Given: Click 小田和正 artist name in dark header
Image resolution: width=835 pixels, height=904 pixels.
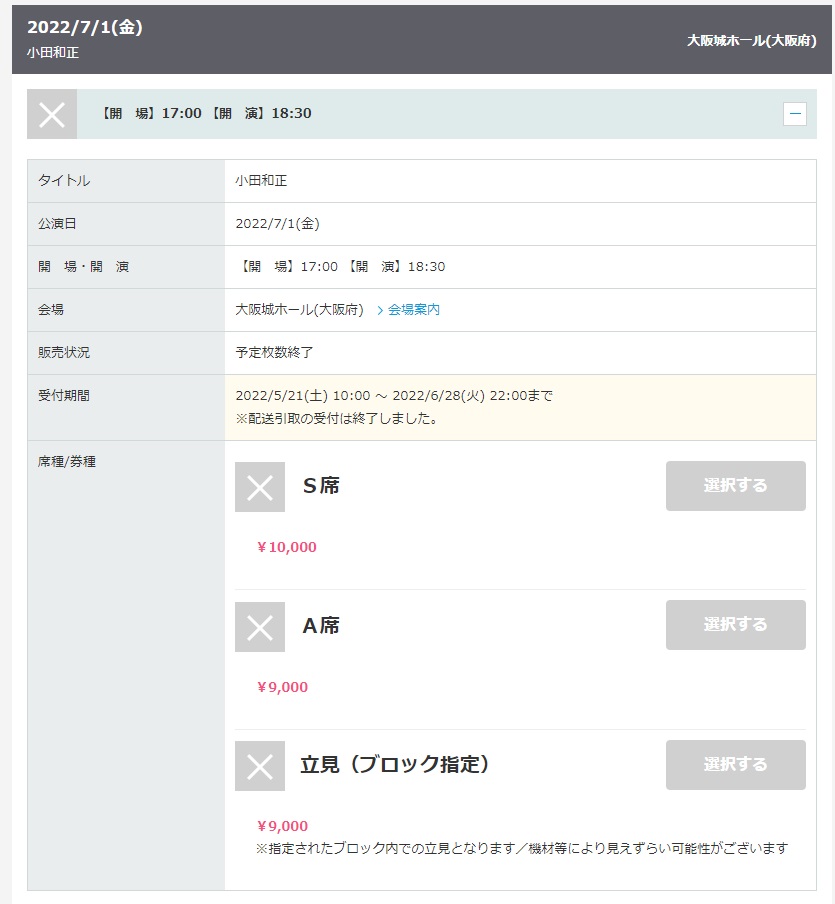Looking at the screenshot, I should 53,53.
